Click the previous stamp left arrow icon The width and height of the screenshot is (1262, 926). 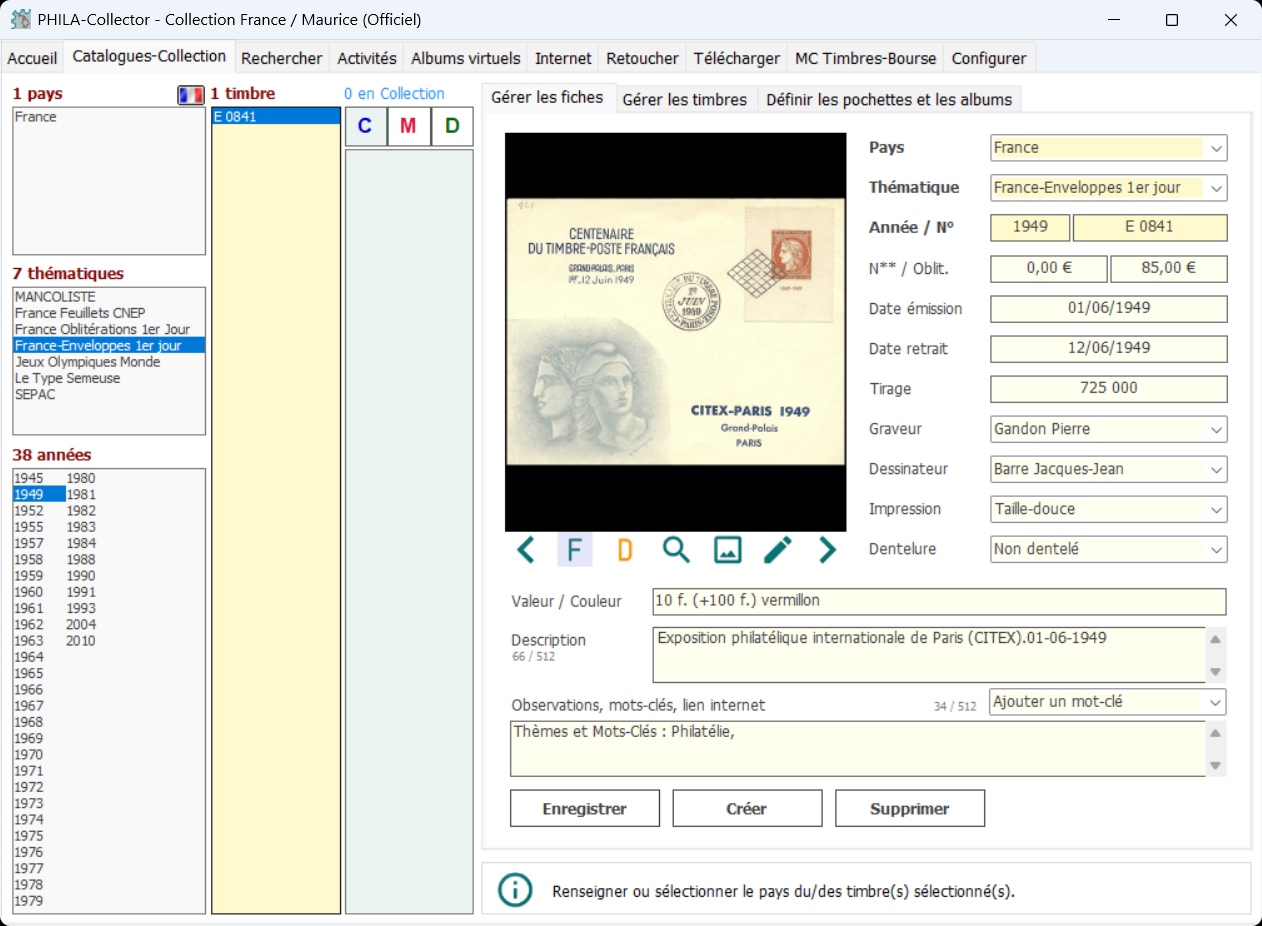[526, 549]
